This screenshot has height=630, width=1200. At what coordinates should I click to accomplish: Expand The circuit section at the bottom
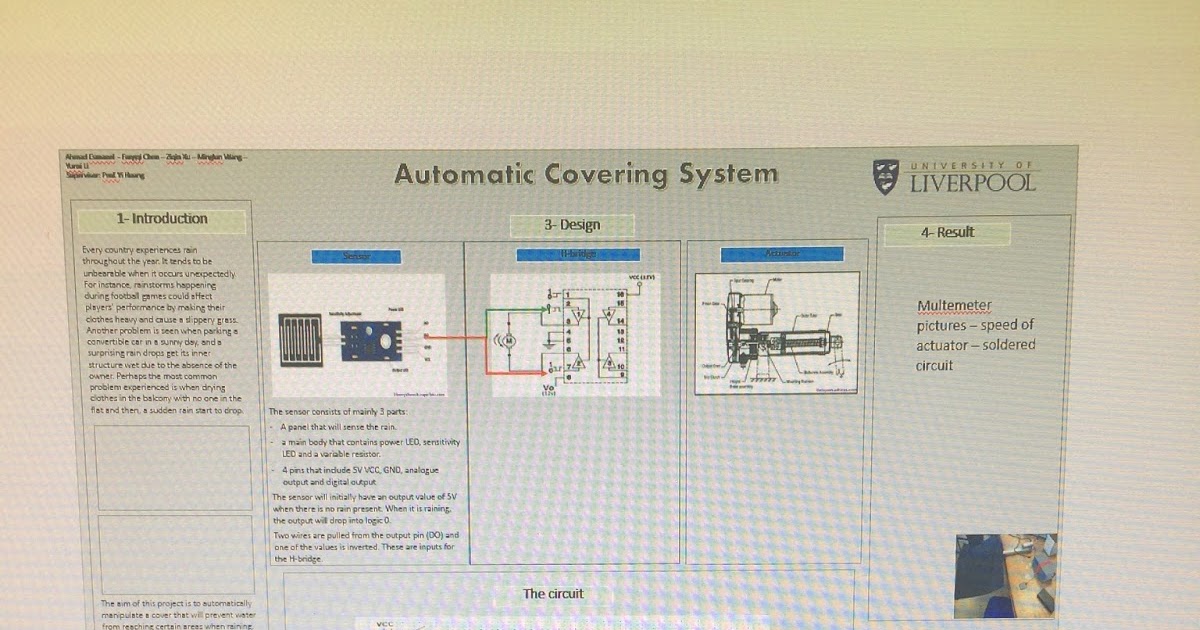(553, 593)
